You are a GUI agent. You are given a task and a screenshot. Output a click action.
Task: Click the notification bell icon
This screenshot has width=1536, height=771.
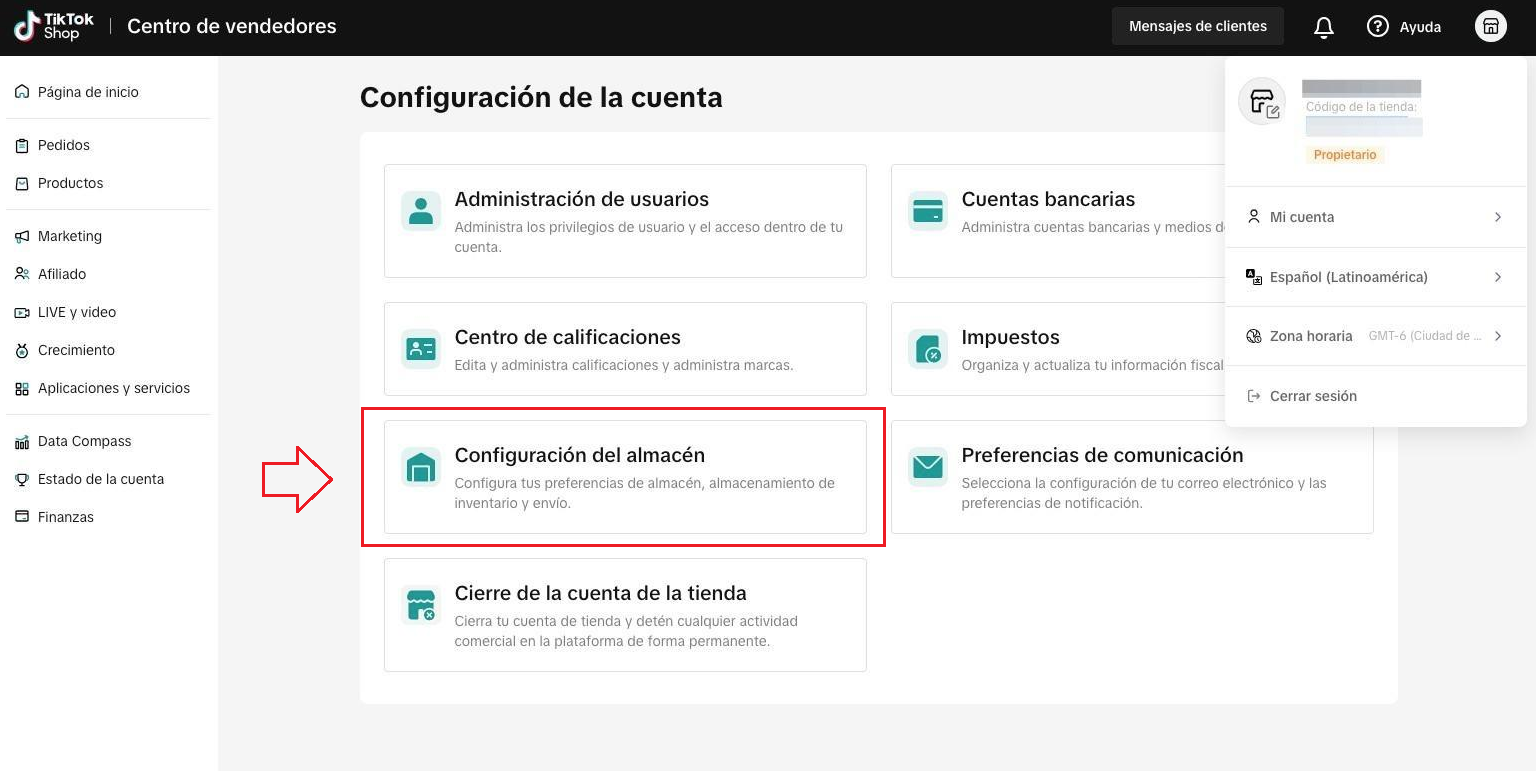[1323, 27]
